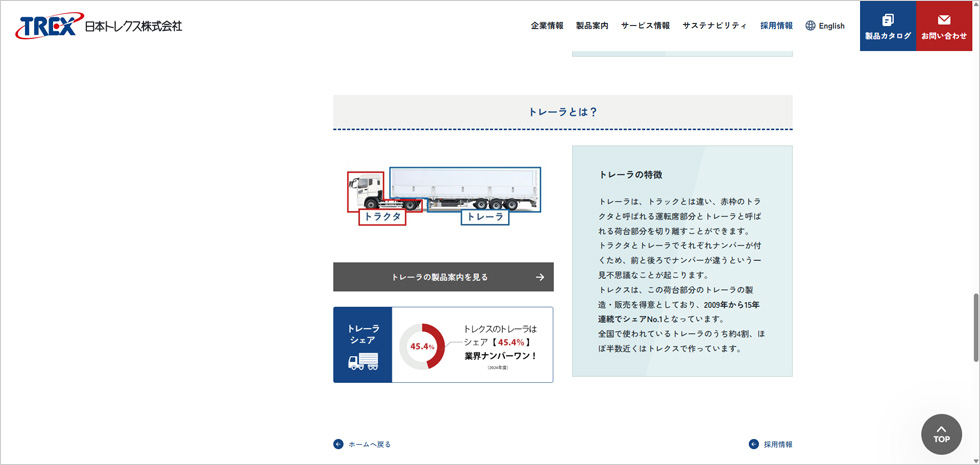980x465 pixels.
Task: Click the globe icon beside English
Action: pos(810,26)
